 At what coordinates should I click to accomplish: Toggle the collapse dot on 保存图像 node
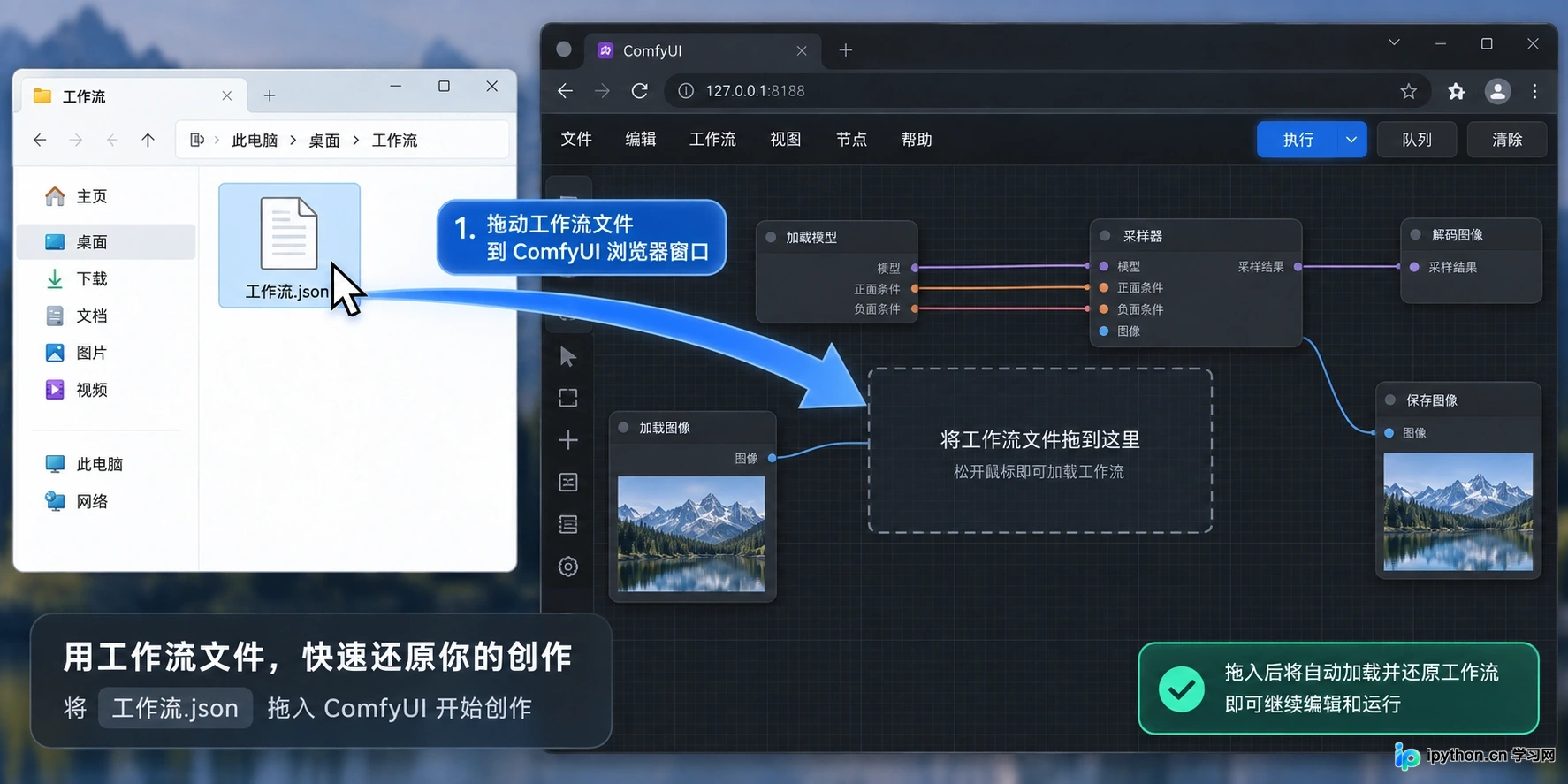tap(1390, 400)
